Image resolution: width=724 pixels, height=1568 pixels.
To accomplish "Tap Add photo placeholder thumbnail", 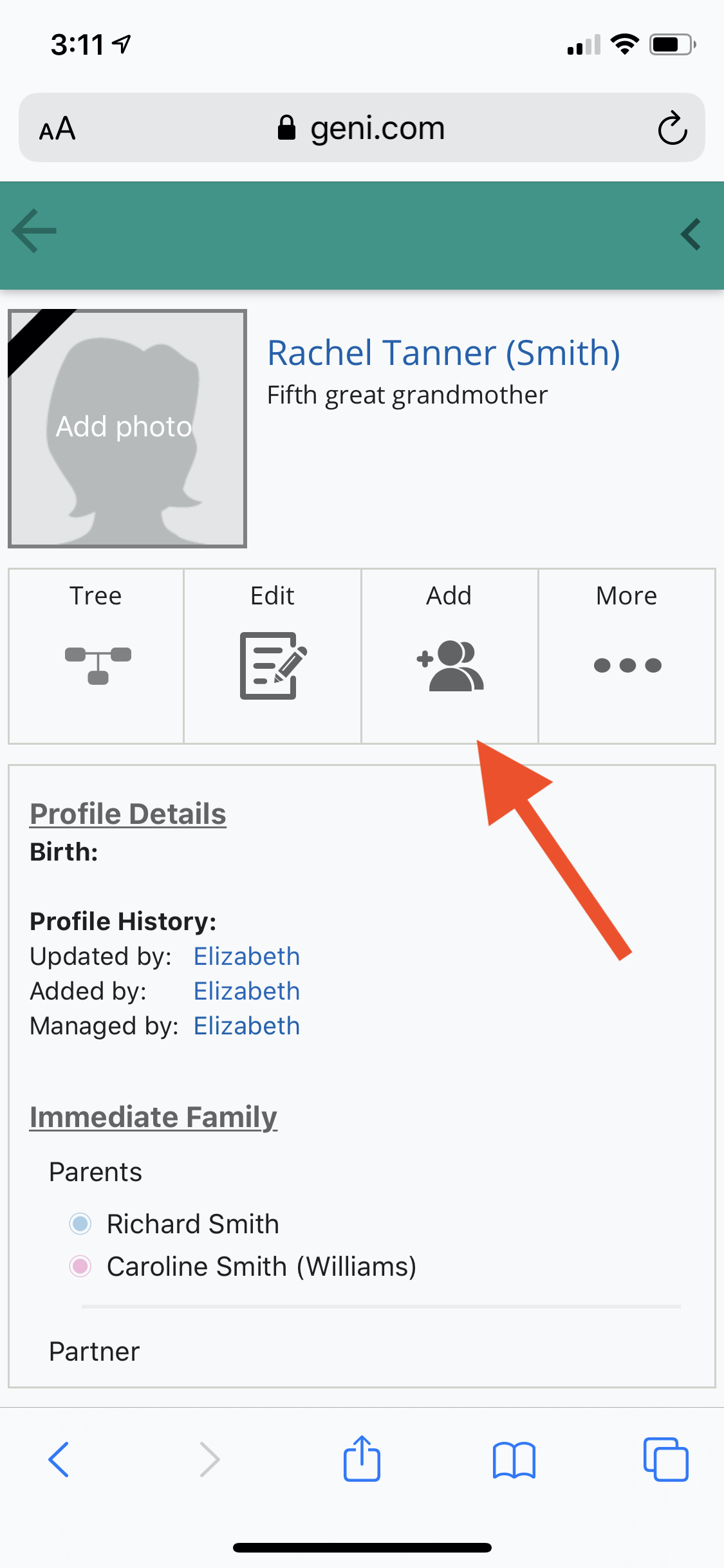I will click(127, 429).
